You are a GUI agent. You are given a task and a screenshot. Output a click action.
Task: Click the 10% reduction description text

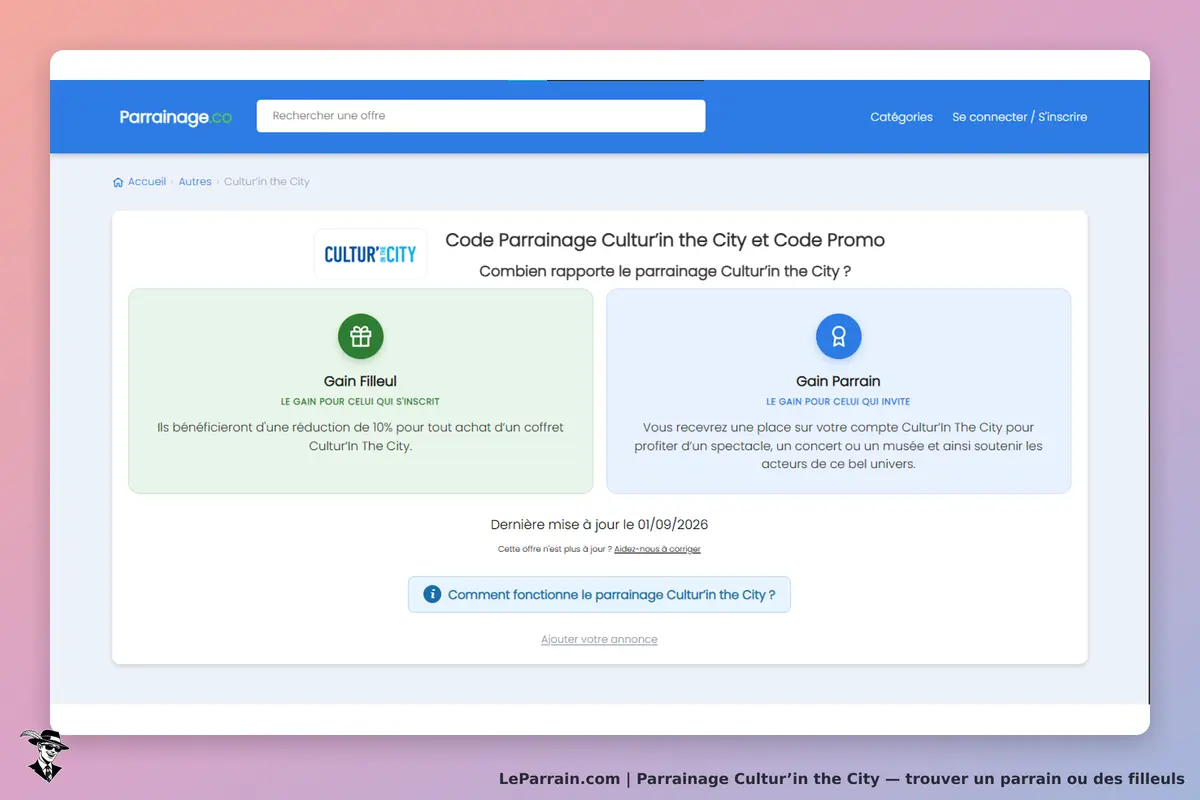pyautogui.click(x=360, y=436)
